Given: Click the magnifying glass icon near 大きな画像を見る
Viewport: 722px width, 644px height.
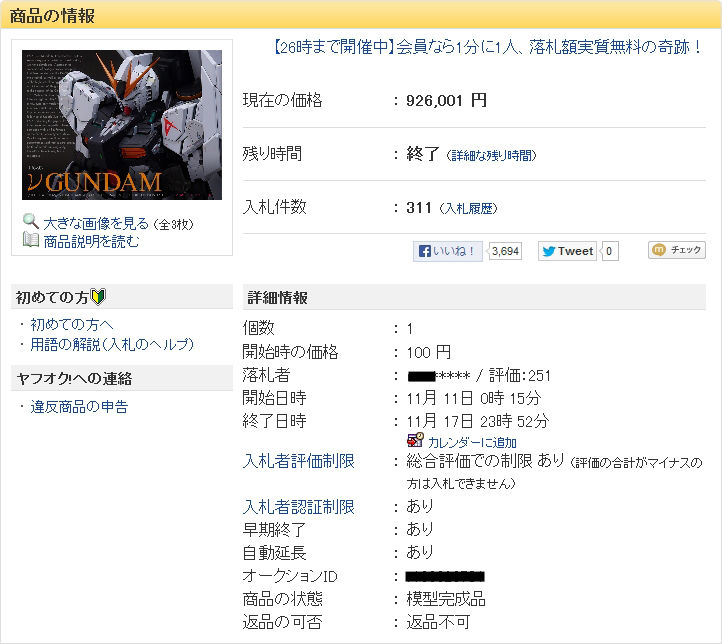Looking at the screenshot, I should 31,221.
